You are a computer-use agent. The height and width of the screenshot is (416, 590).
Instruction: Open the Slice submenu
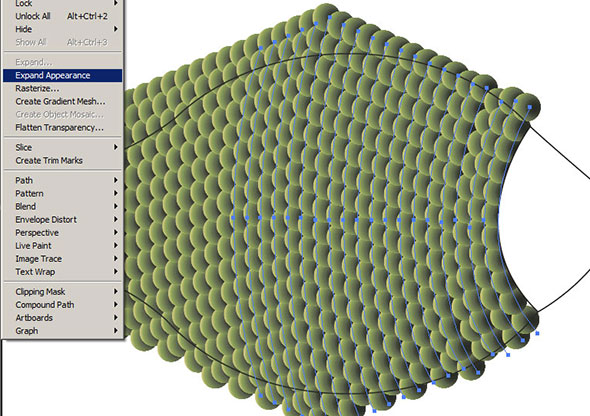point(62,147)
